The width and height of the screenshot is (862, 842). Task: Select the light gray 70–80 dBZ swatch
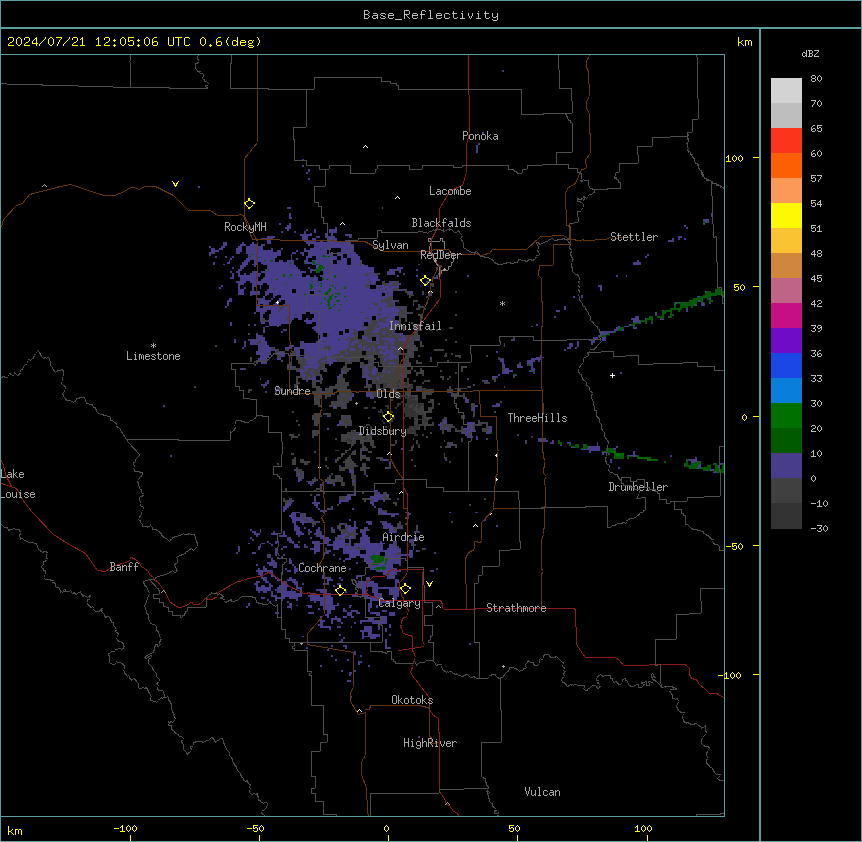pyautogui.click(x=786, y=91)
